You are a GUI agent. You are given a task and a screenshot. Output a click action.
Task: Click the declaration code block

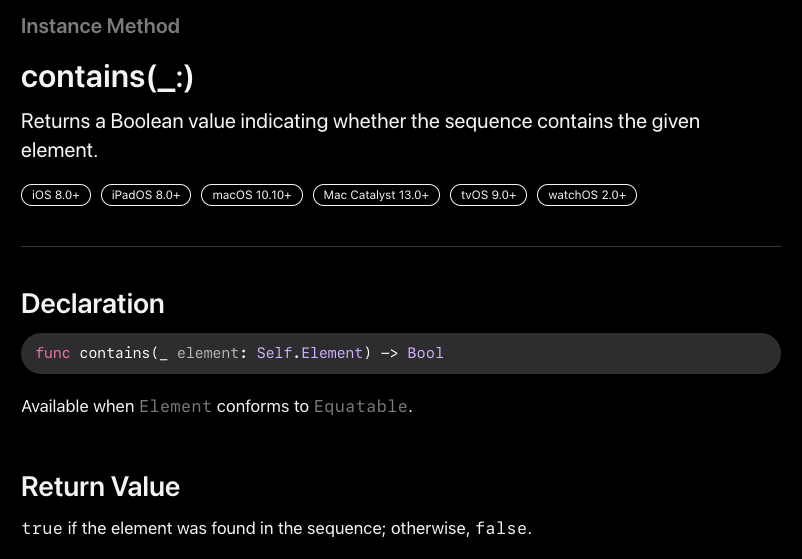coord(600,353)
